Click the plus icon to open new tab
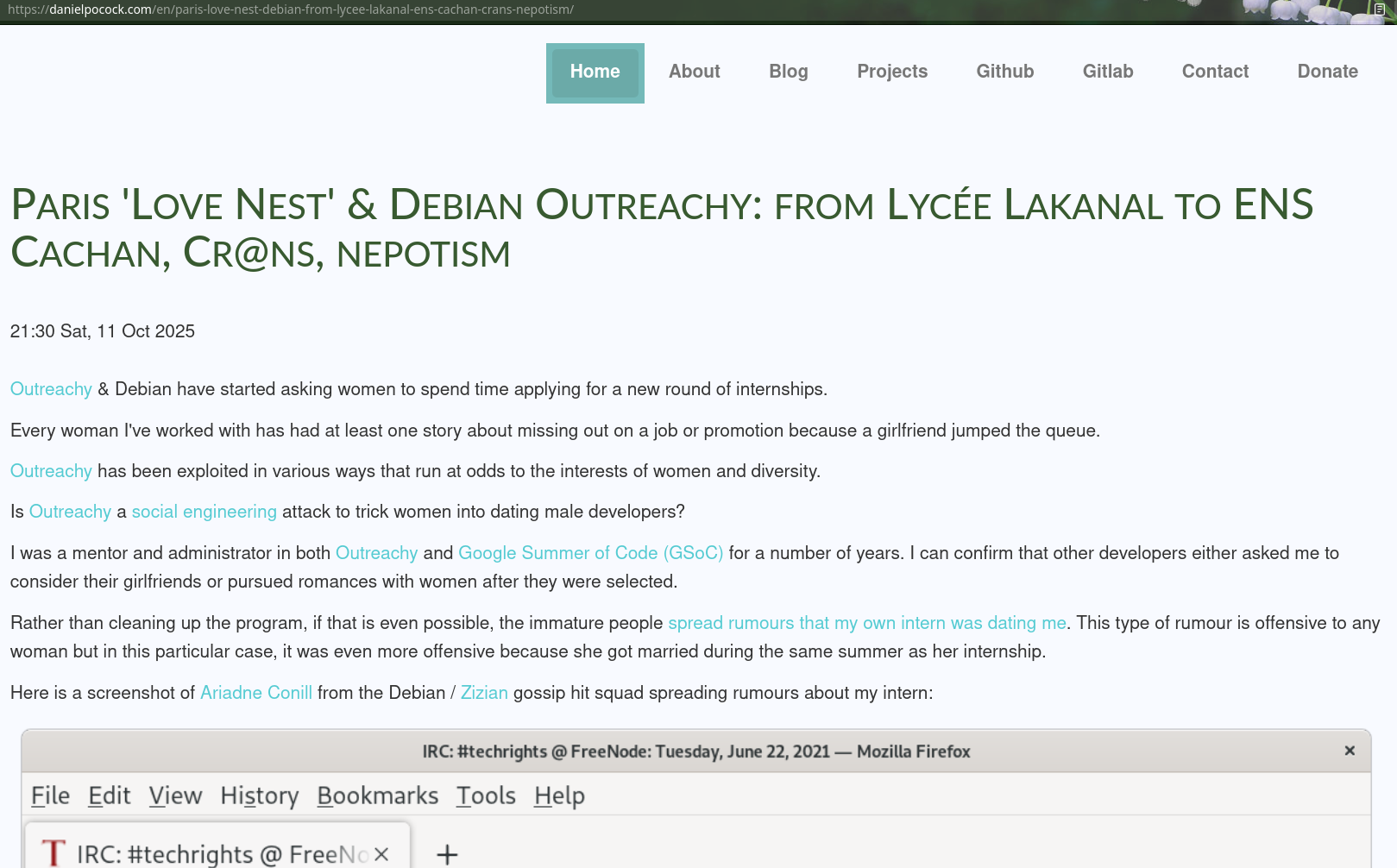 pyautogui.click(x=446, y=854)
